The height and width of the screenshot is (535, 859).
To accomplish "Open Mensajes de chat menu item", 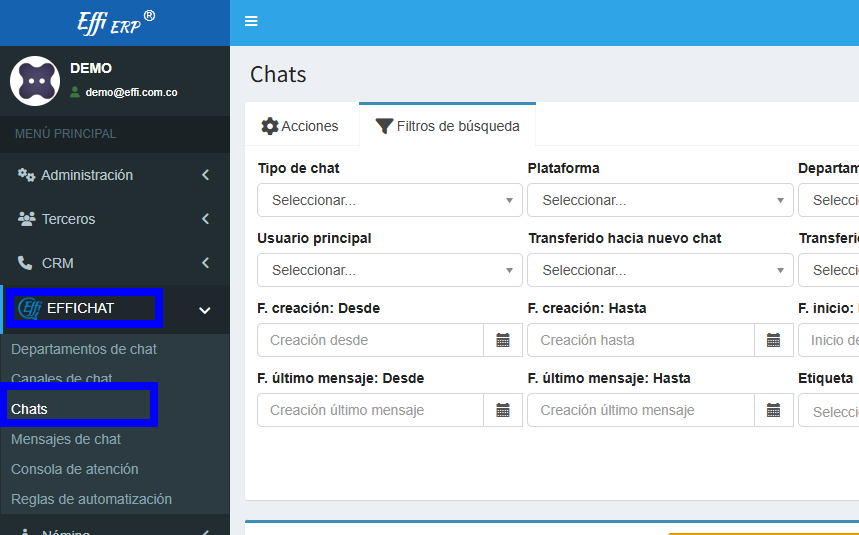I will 66,439.
